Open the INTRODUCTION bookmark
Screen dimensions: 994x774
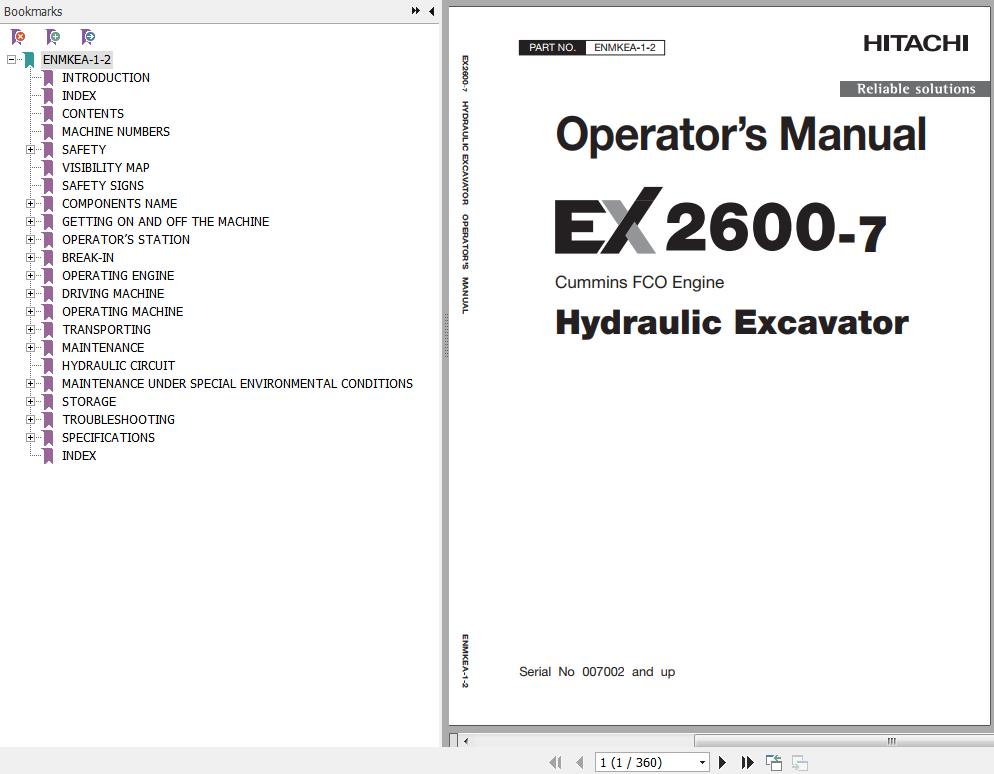click(106, 77)
